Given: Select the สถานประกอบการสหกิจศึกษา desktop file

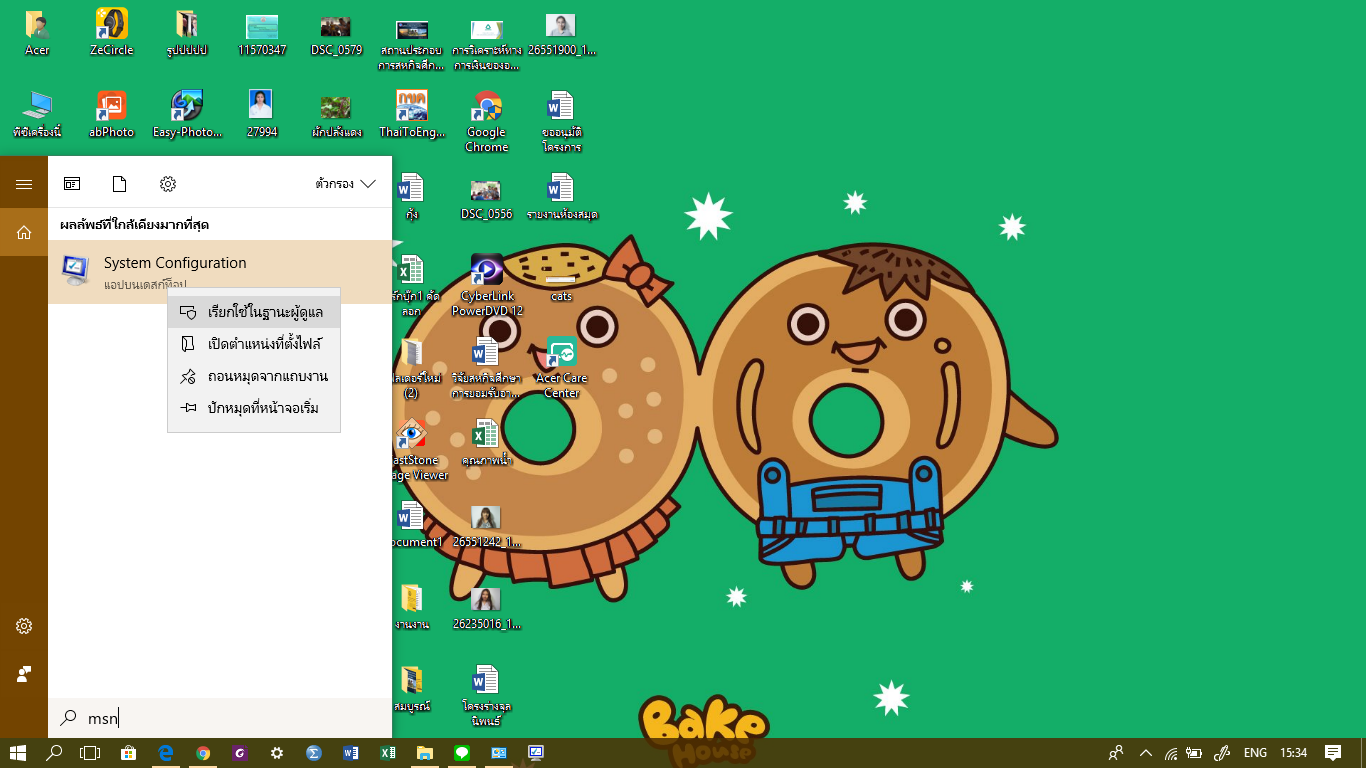Looking at the screenshot, I should click(x=412, y=45).
